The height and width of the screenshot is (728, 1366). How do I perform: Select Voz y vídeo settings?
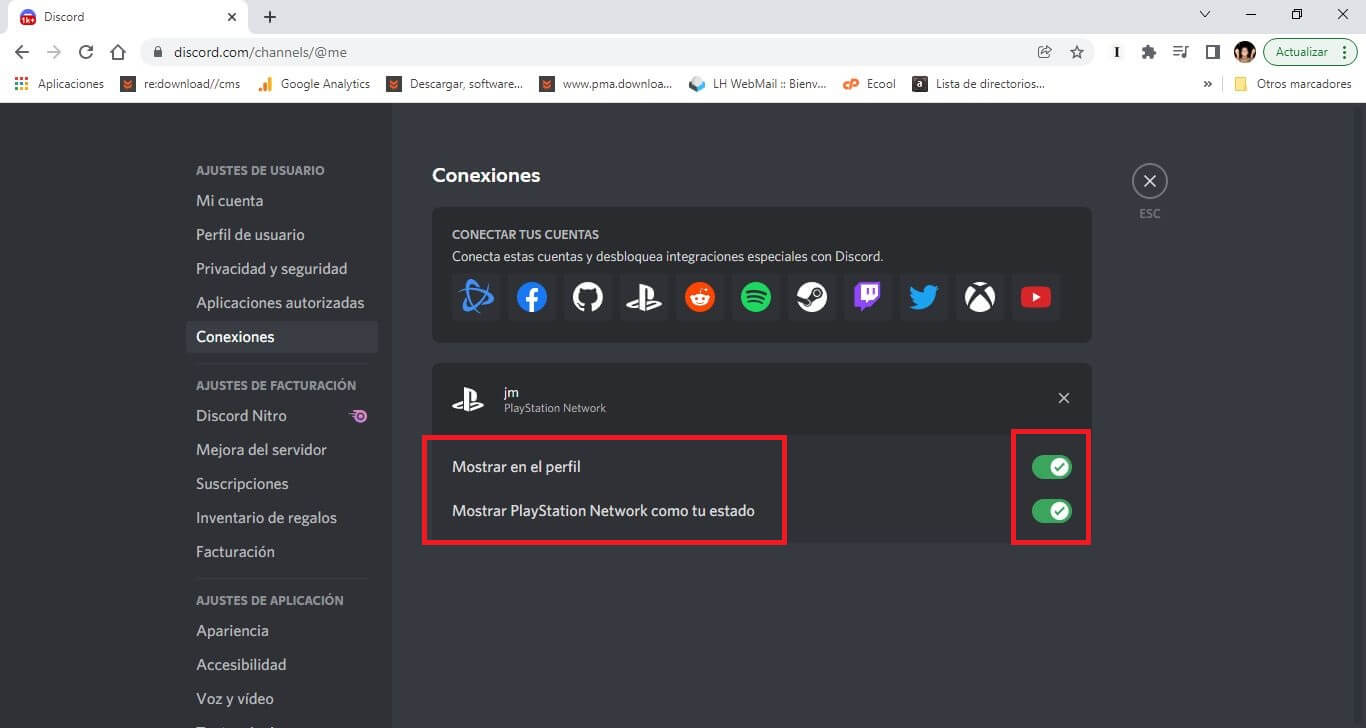(282, 699)
